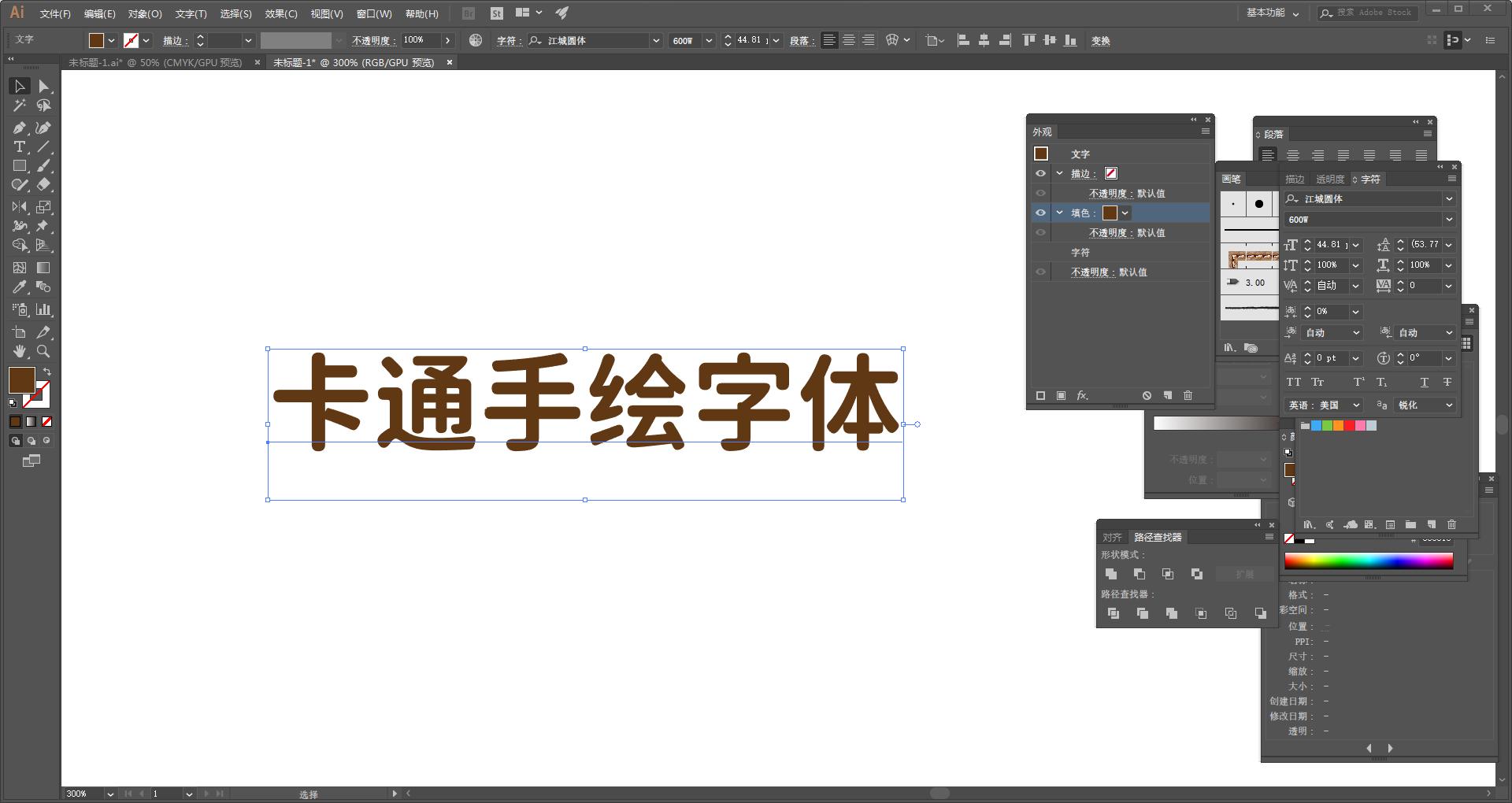Select the Selection tool
This screenshot has width=1512, height=803.
click(19, 86)
